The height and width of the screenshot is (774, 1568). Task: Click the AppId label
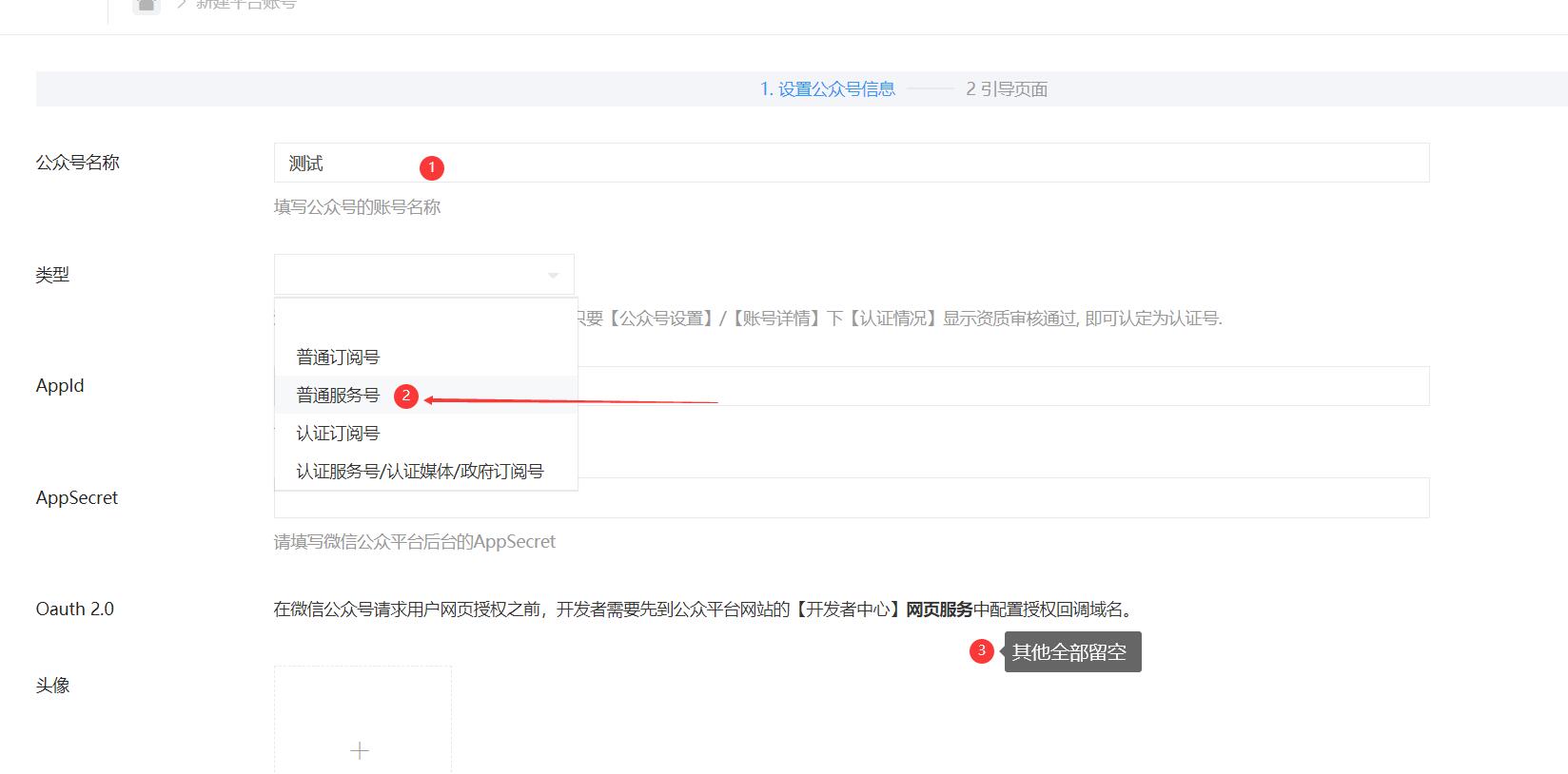tap(60, 385)
